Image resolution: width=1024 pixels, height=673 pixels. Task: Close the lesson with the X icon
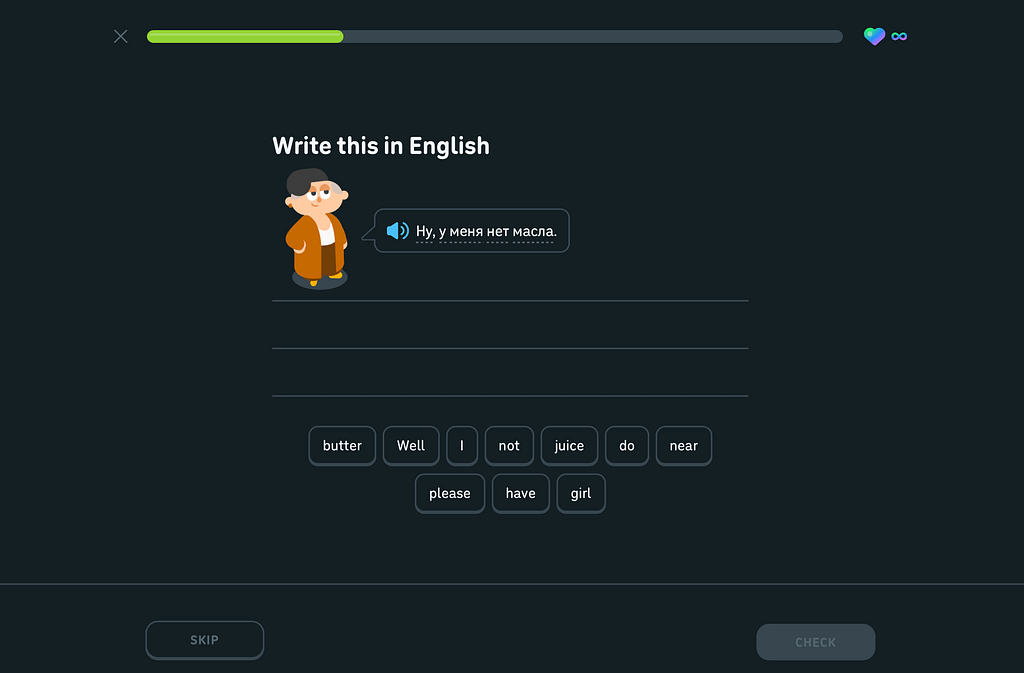tap(121, 36)
